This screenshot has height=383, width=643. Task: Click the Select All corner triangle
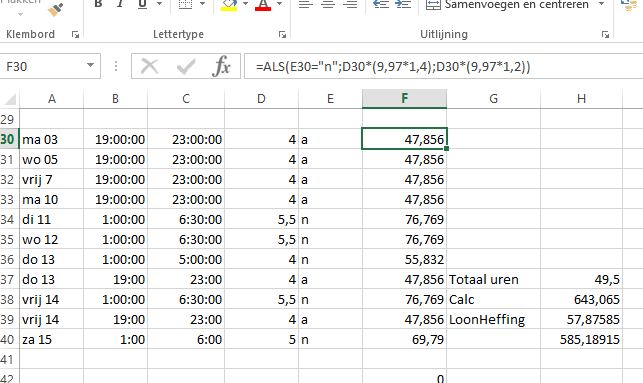(9, 99)
